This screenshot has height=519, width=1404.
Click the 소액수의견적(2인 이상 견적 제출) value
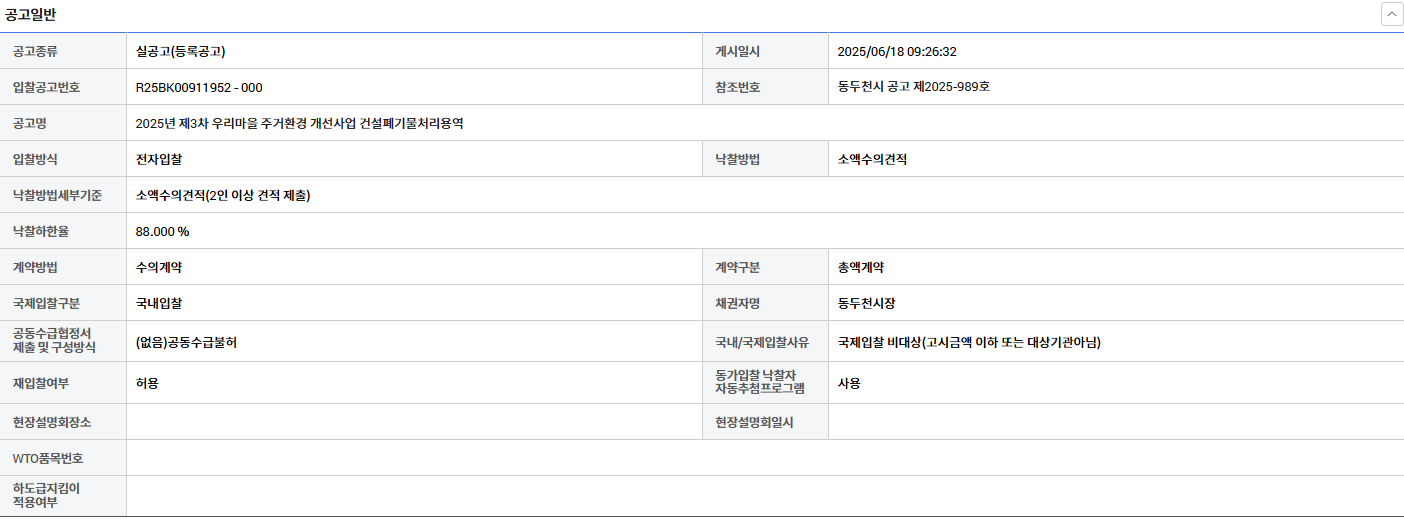tap(223, 195)
